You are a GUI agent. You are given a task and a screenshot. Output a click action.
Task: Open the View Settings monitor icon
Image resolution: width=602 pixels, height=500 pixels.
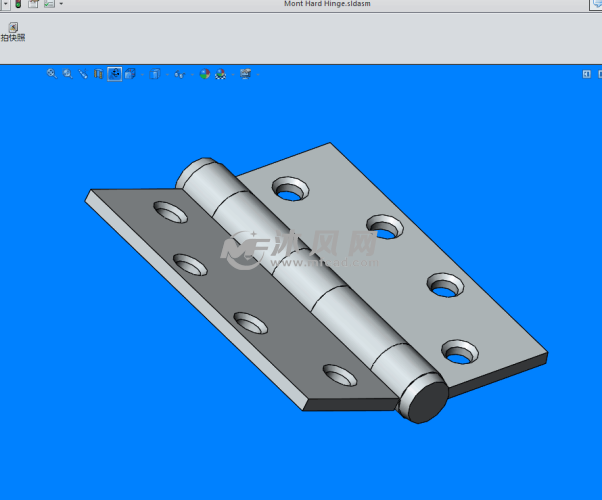(x=245, y=74)
